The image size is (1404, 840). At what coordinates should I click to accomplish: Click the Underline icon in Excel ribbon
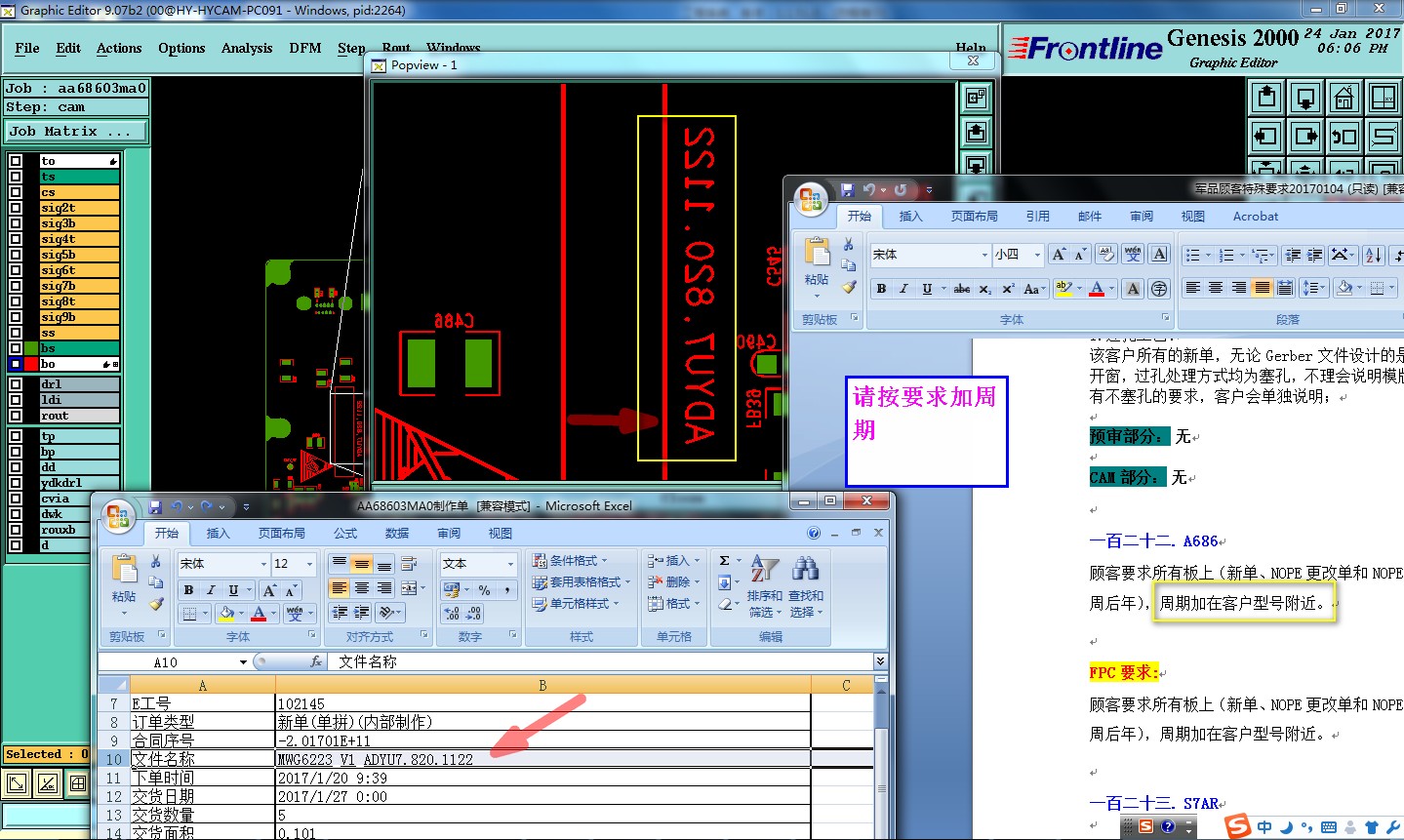tap(234, 589)
